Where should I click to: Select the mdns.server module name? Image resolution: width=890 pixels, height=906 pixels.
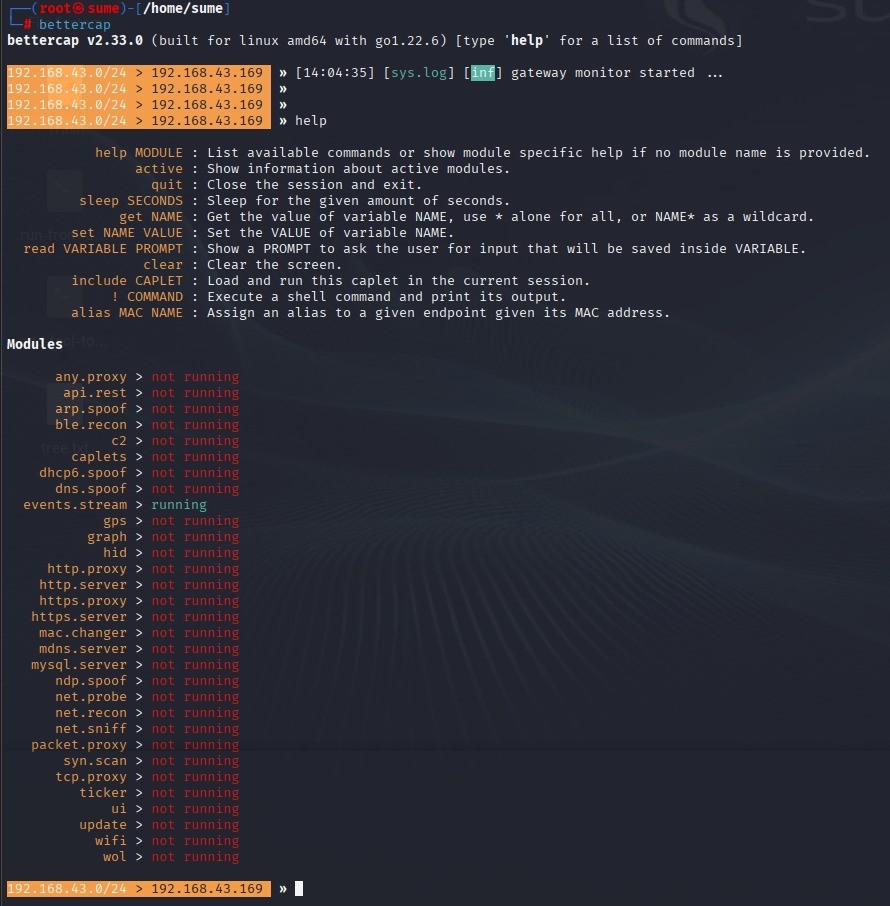click(83, 649)
